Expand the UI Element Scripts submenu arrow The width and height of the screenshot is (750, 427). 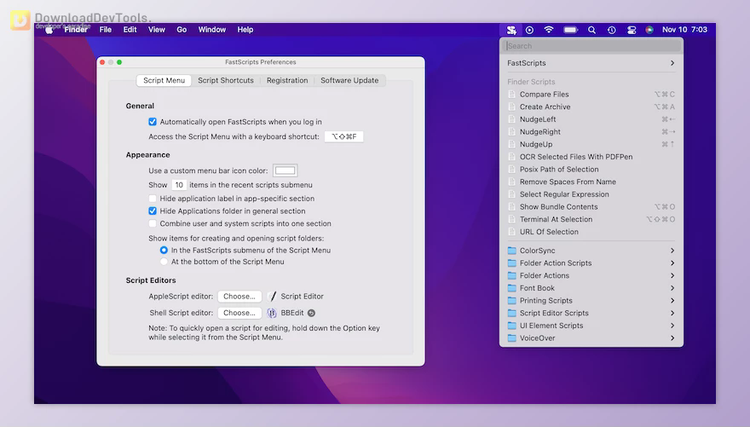click(672, 325)
